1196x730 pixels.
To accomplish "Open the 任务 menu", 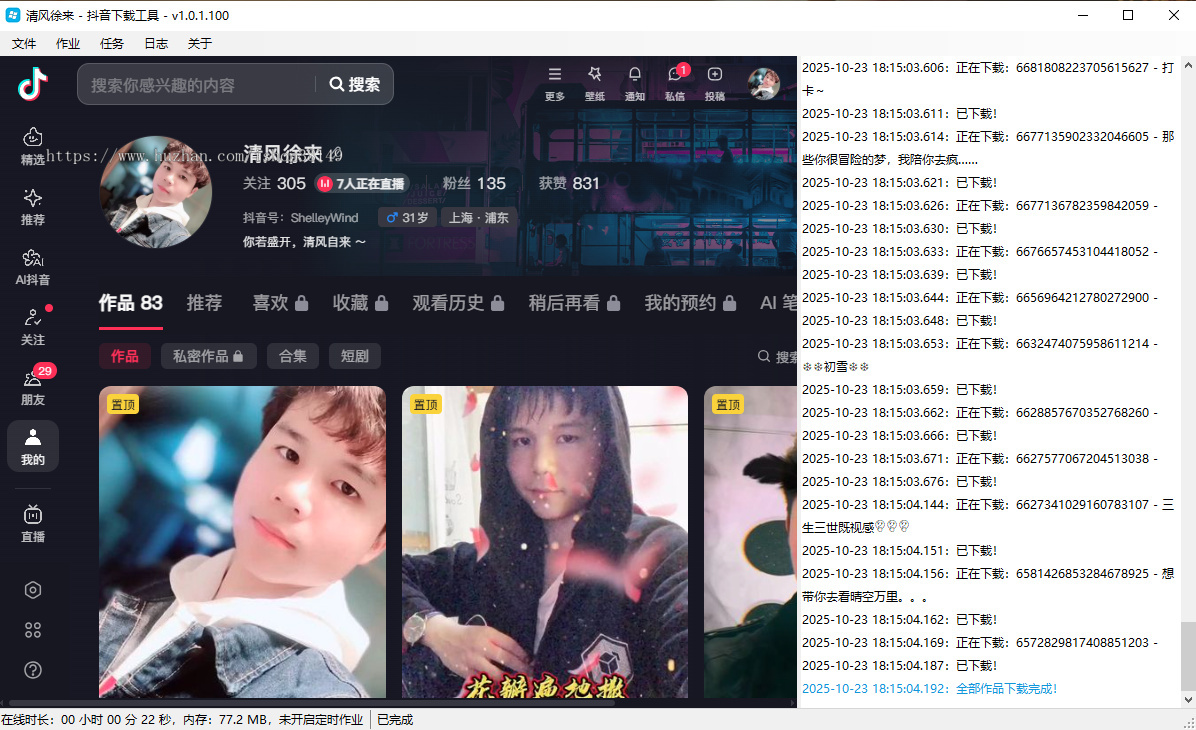I will tap(111, 43).
